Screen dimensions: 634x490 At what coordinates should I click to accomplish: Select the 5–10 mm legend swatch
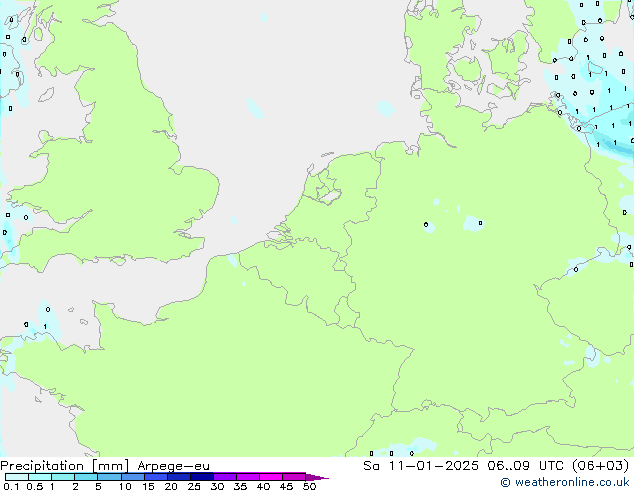point(109,477)
